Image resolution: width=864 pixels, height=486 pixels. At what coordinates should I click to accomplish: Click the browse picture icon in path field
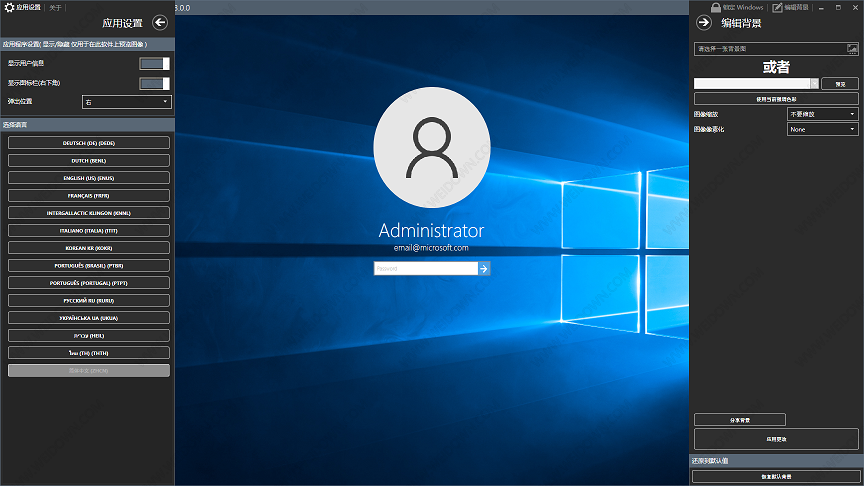click(852, 49)
